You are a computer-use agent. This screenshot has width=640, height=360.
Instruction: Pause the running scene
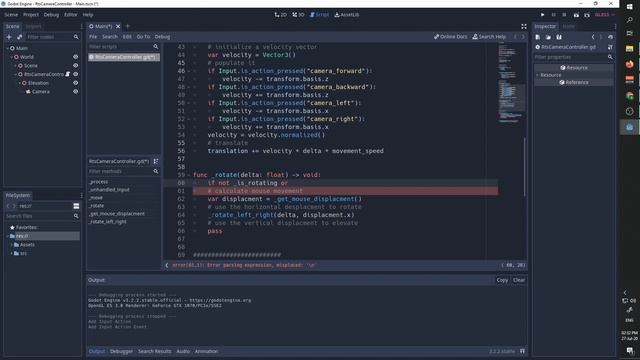pos(553,15)
